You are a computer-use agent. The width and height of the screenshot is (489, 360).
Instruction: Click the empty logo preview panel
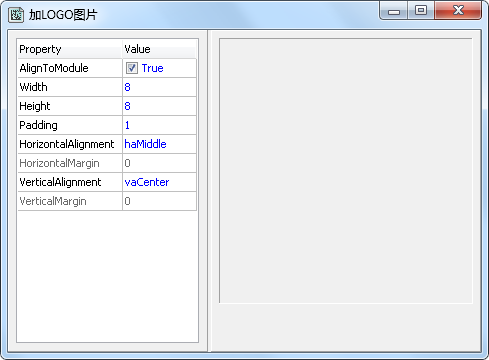click(x=346, y=171)
